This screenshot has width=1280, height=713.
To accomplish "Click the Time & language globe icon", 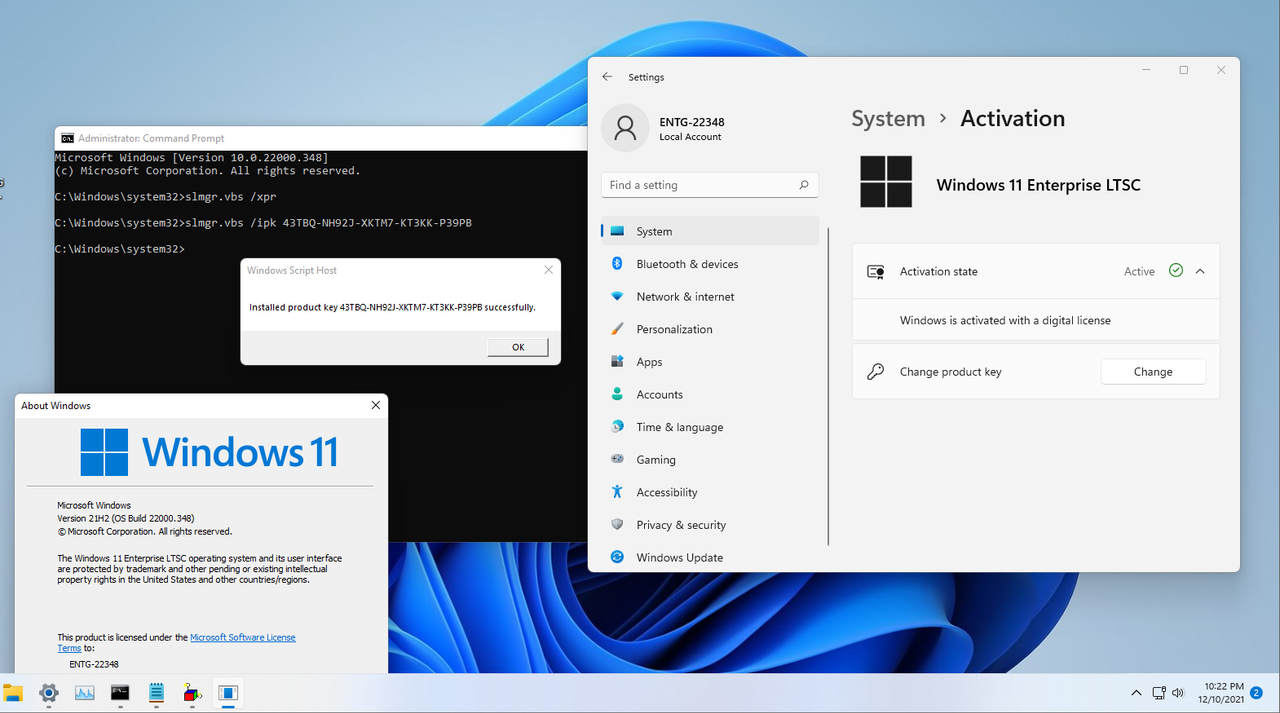I will point(617,427).
